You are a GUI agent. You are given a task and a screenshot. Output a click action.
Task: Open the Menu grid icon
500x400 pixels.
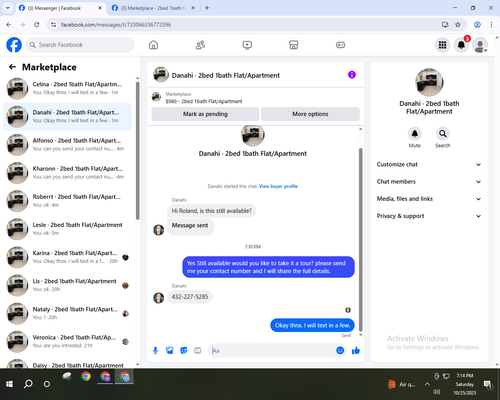442,45
